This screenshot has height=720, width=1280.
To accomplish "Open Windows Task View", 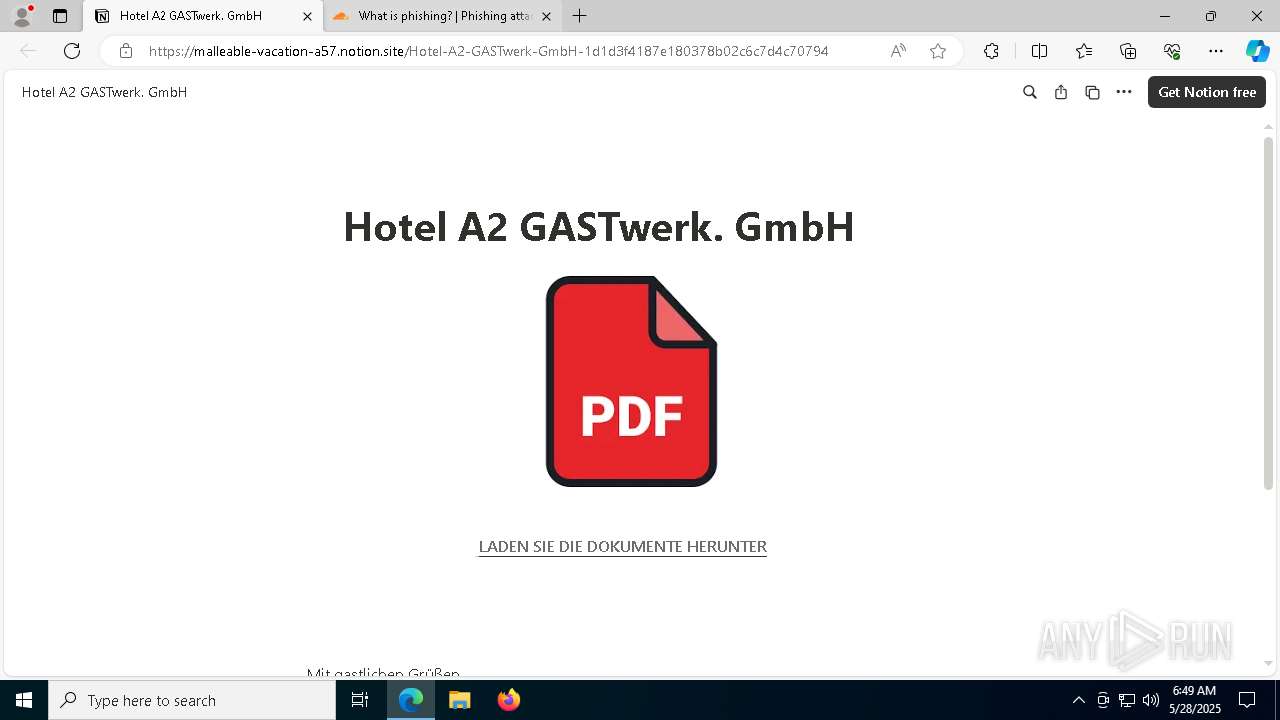I will click(x=360, y=700).
